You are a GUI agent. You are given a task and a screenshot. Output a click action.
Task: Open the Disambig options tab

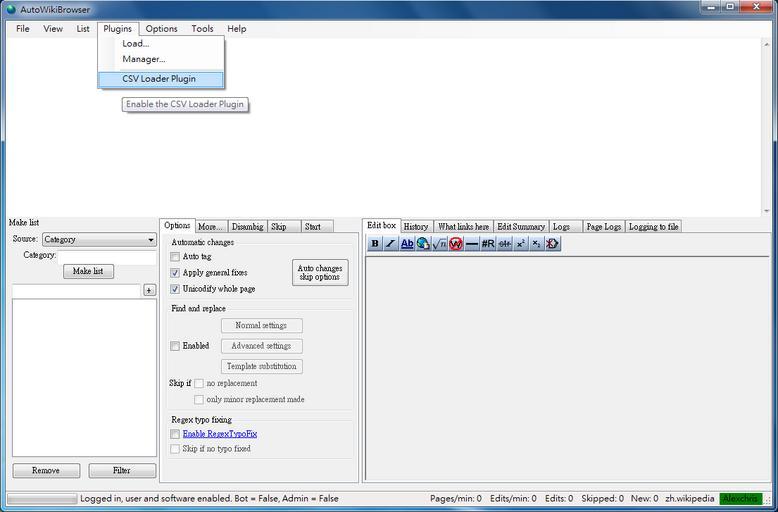pos(247,227)
